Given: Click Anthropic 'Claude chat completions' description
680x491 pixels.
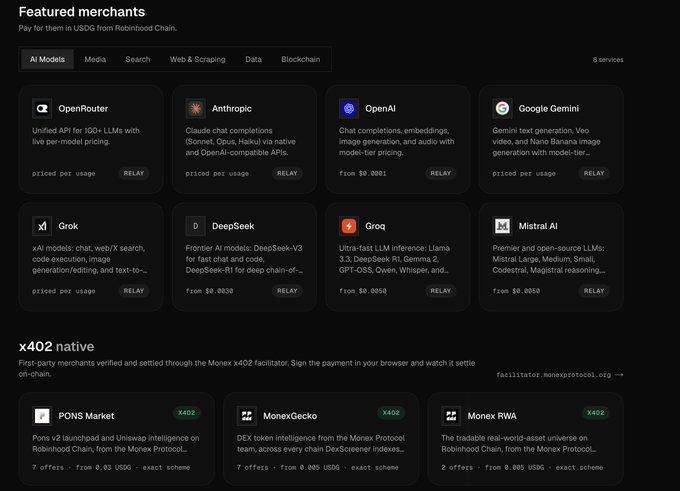Looking at the screenshot, I should click(240, 141).
